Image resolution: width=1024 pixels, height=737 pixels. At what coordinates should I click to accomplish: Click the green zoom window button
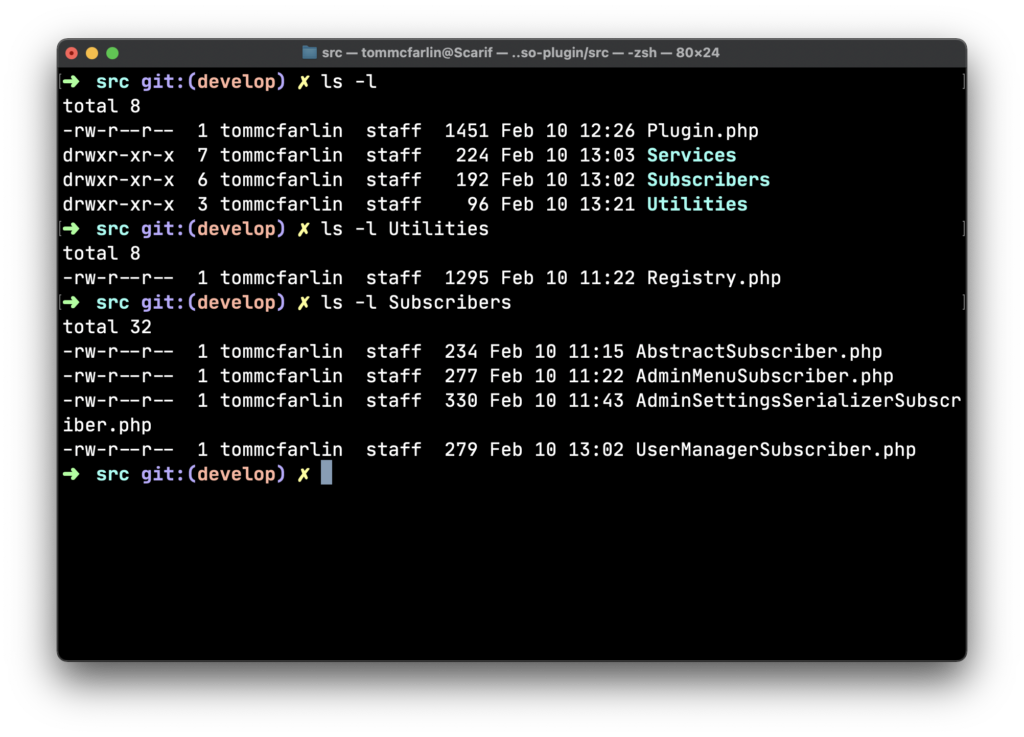point(112,53)
